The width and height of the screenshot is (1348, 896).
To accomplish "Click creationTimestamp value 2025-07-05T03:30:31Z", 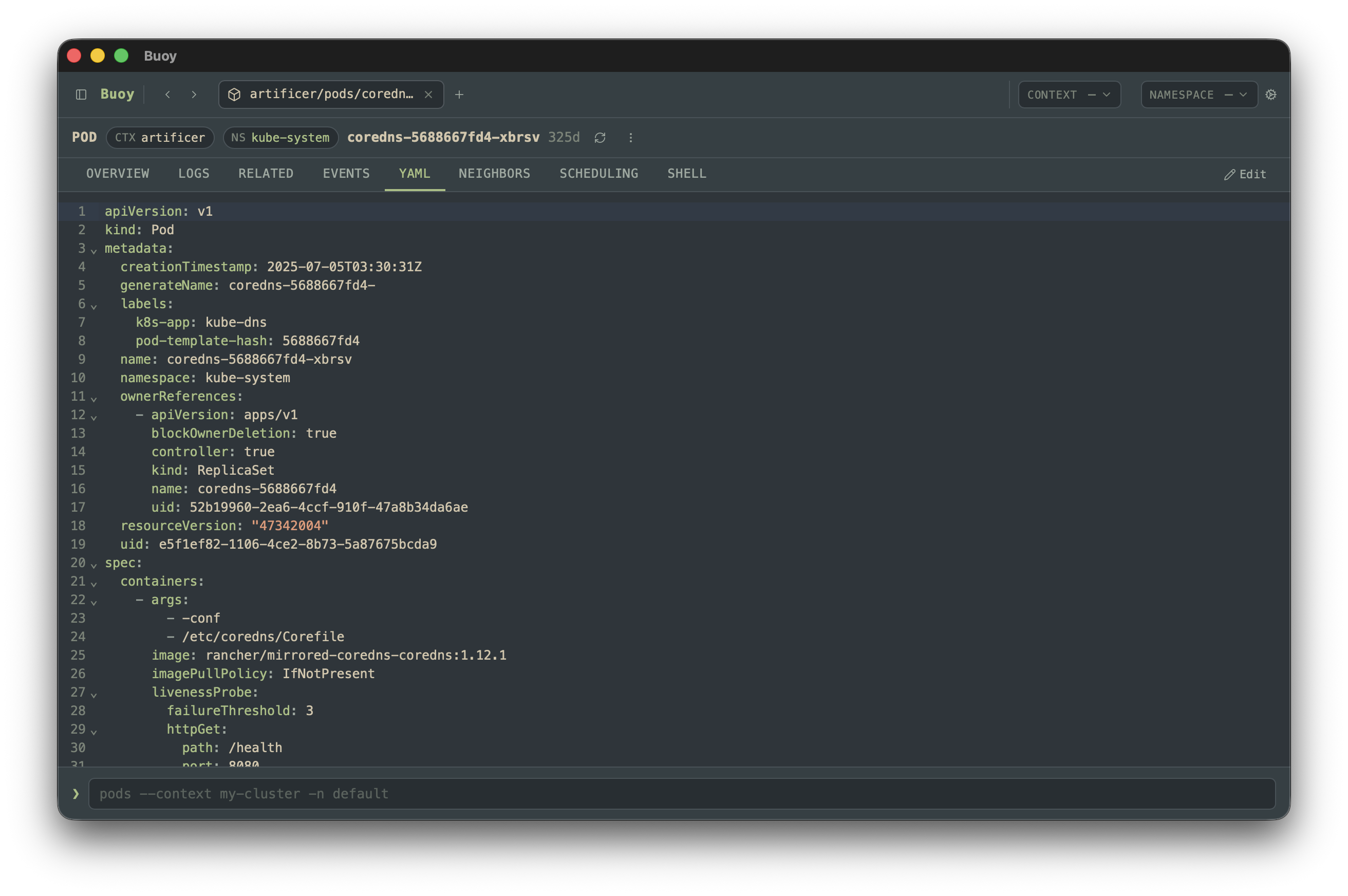I will click(x=345, y=267).
